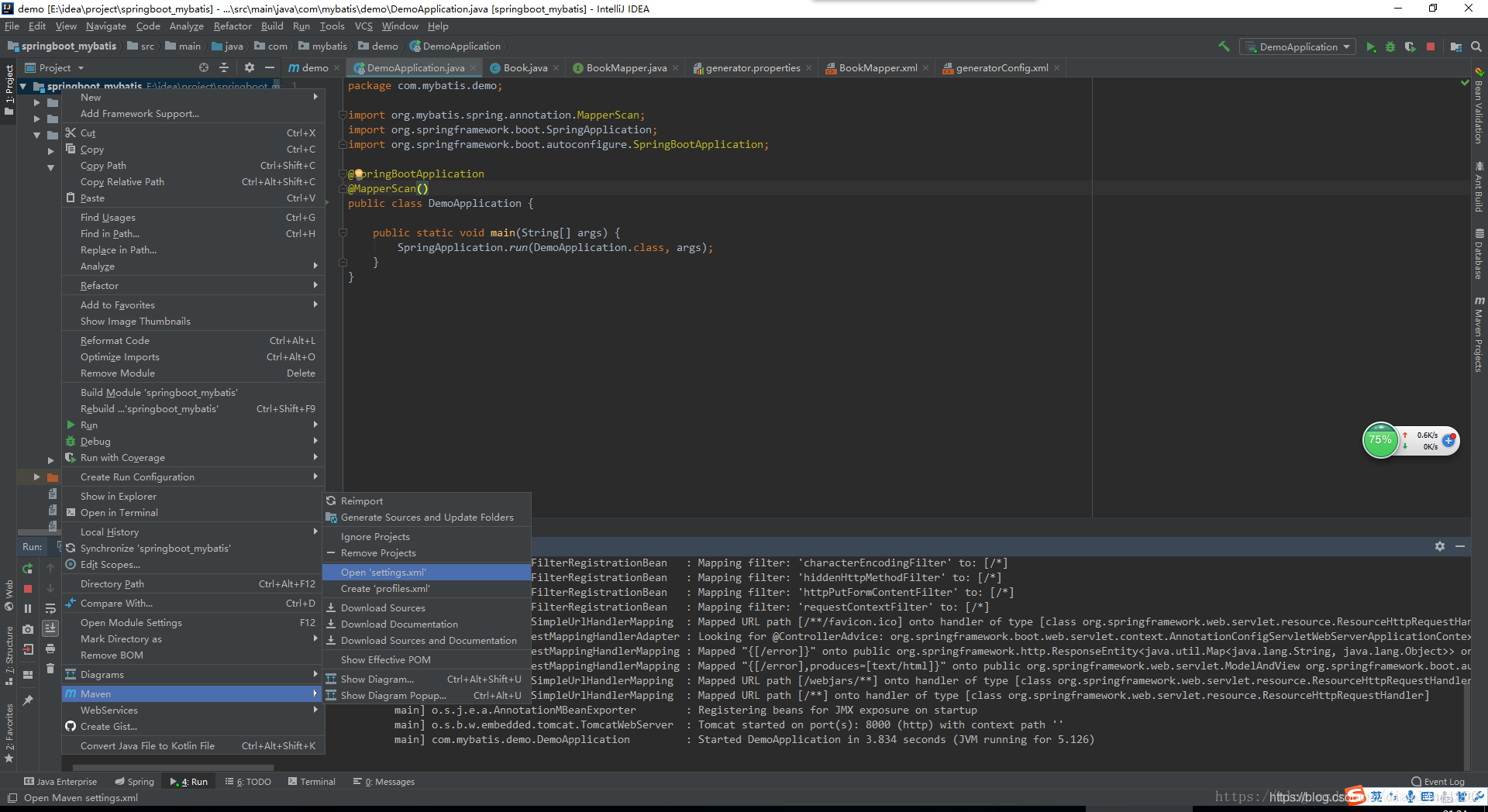This screenshot has height=812, width=1488.
Task: Collapse the springboot_mybatis root tree node
Action: tap(23, 87)
